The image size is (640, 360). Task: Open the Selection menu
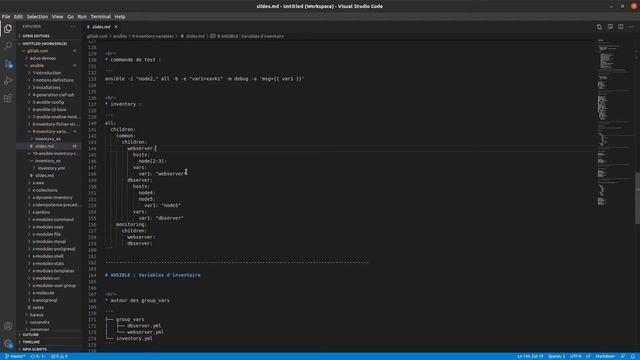(37, 17)
